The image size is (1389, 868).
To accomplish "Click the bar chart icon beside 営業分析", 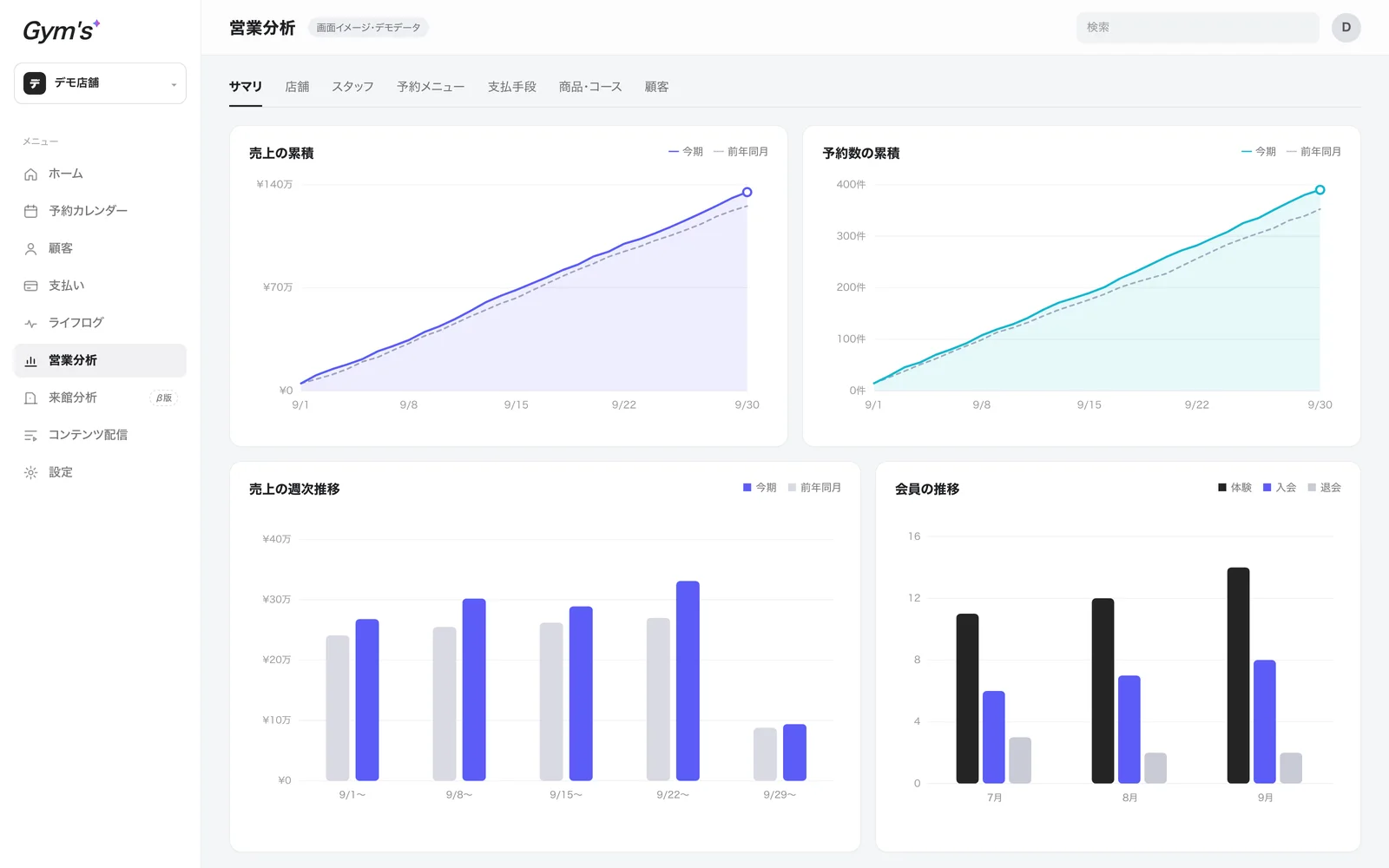I will point(31,360).
